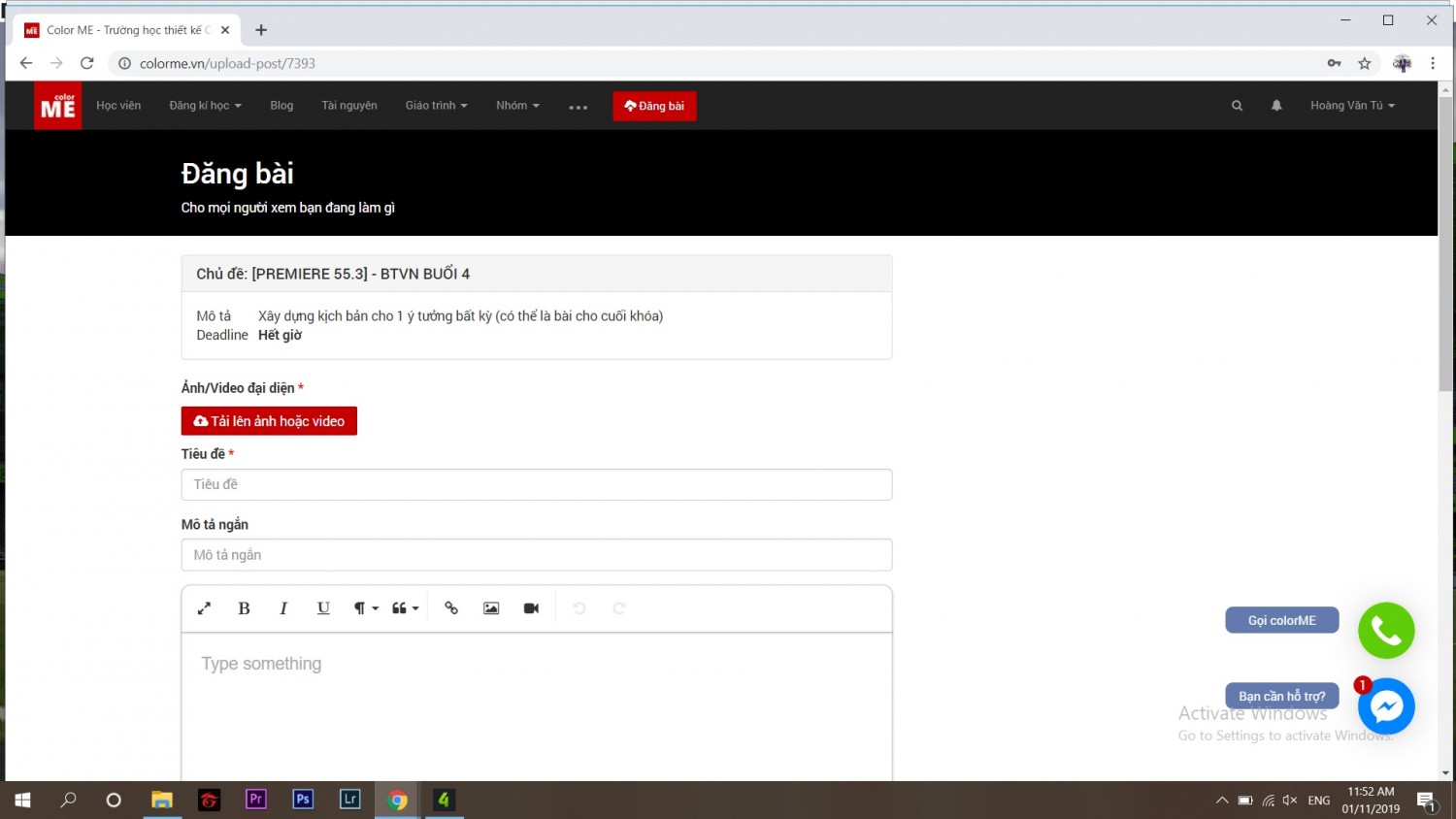Open Photoshop from the taskbar
Image resolution: width=1456 pixels, height=819 pixels.
point(303,800)
